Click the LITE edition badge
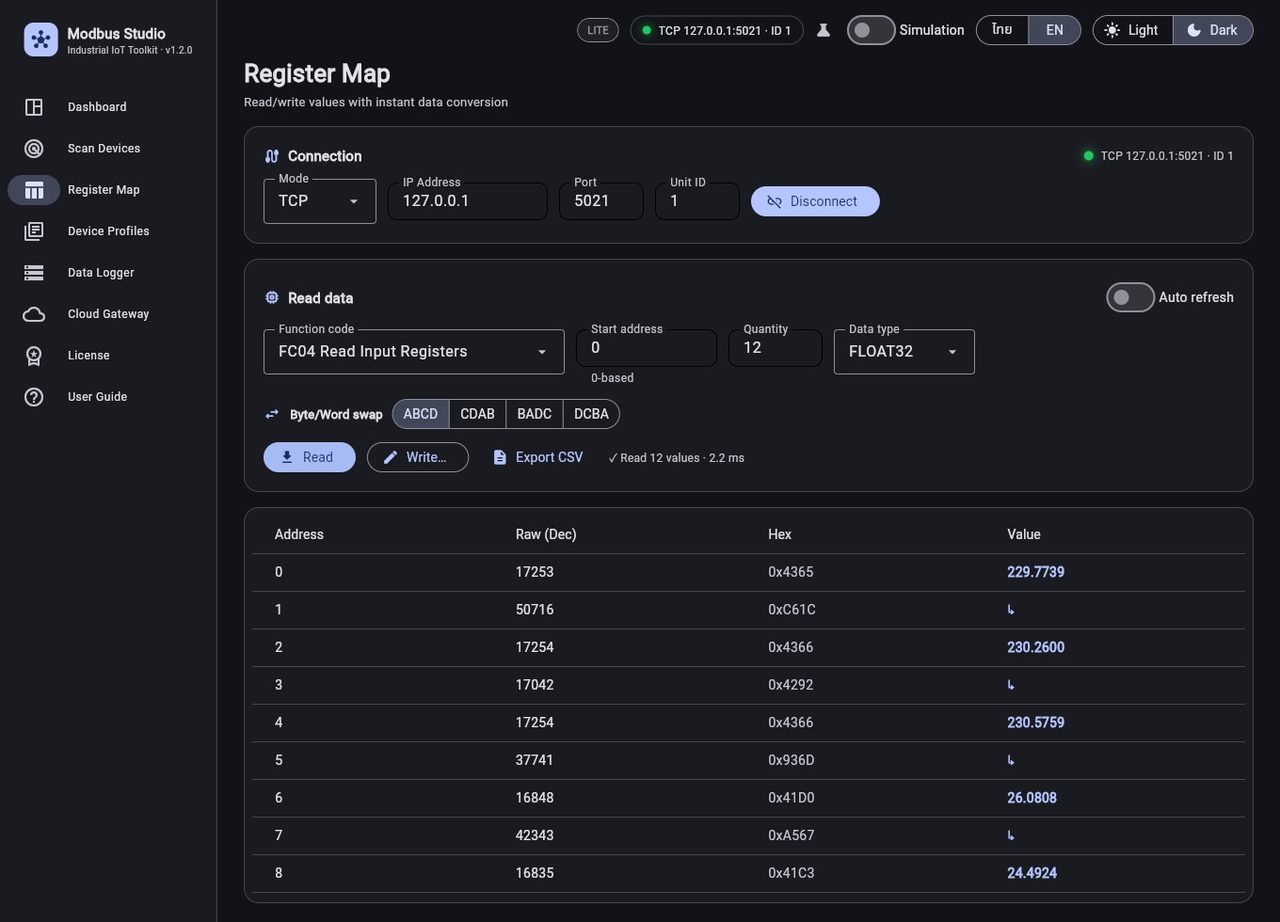This screenshot has width=1280, height=922. (598, 30)
